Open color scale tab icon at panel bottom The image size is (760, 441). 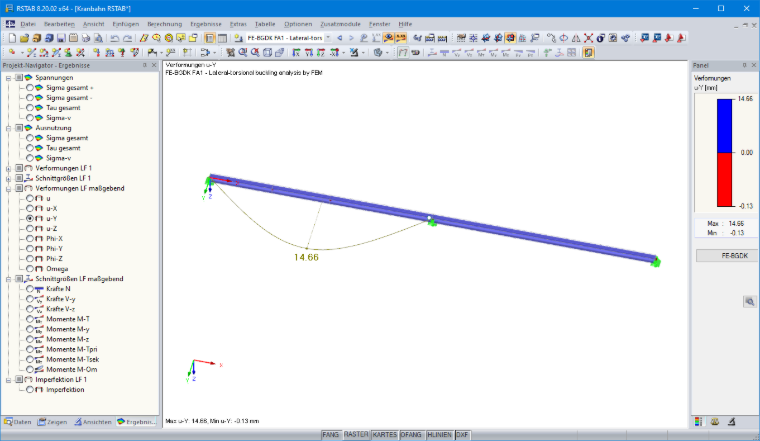[x=698, y=422]
